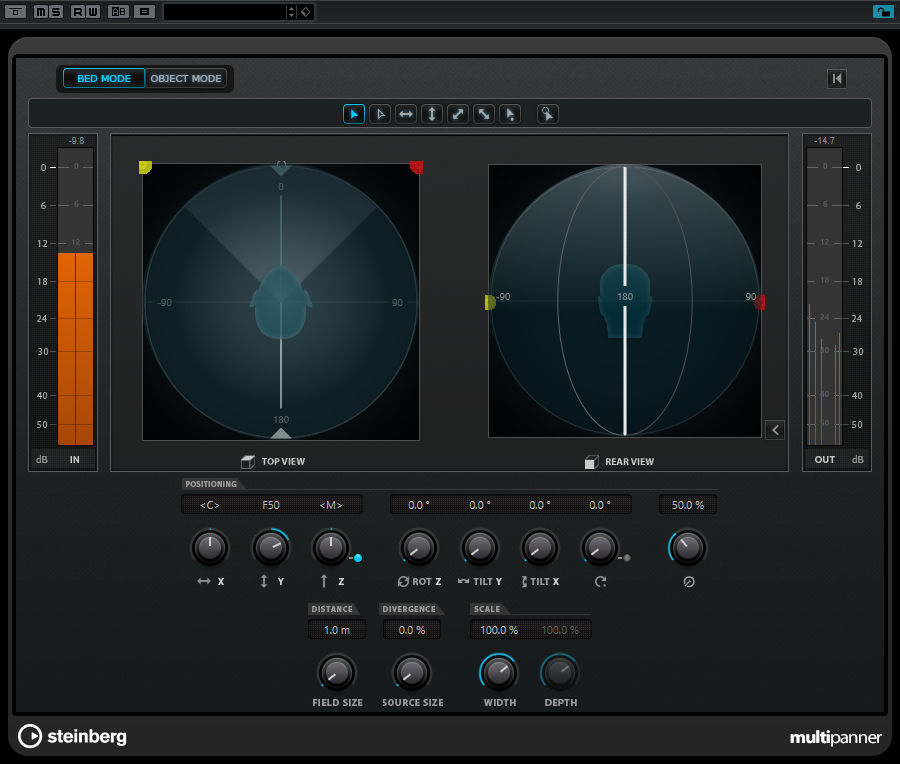Screen dimensions: 900x764
Task: Click the <M> Z position value
Action: coord(331,505)
